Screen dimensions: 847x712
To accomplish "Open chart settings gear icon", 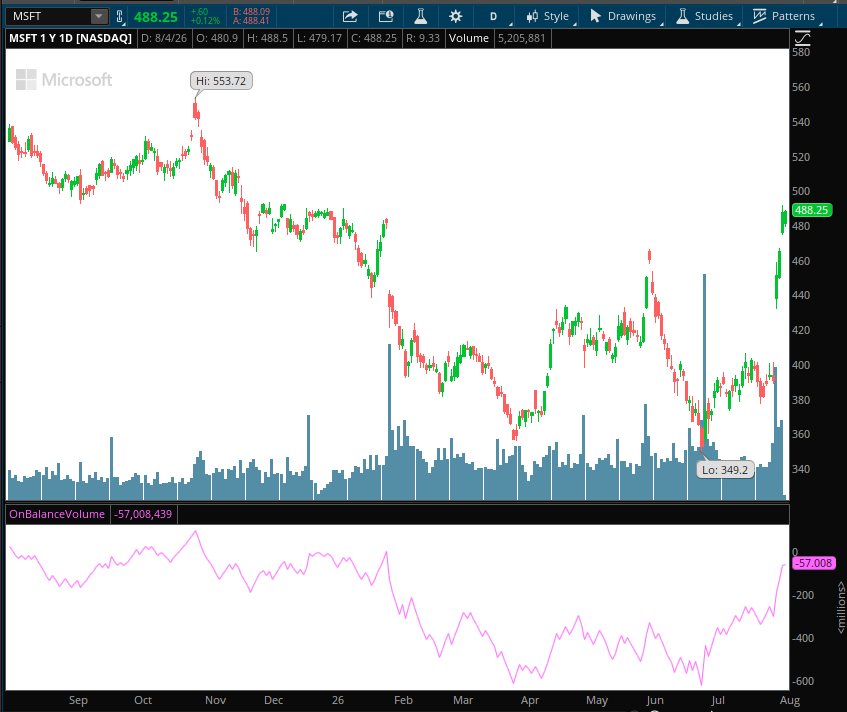I will point(456,16).
